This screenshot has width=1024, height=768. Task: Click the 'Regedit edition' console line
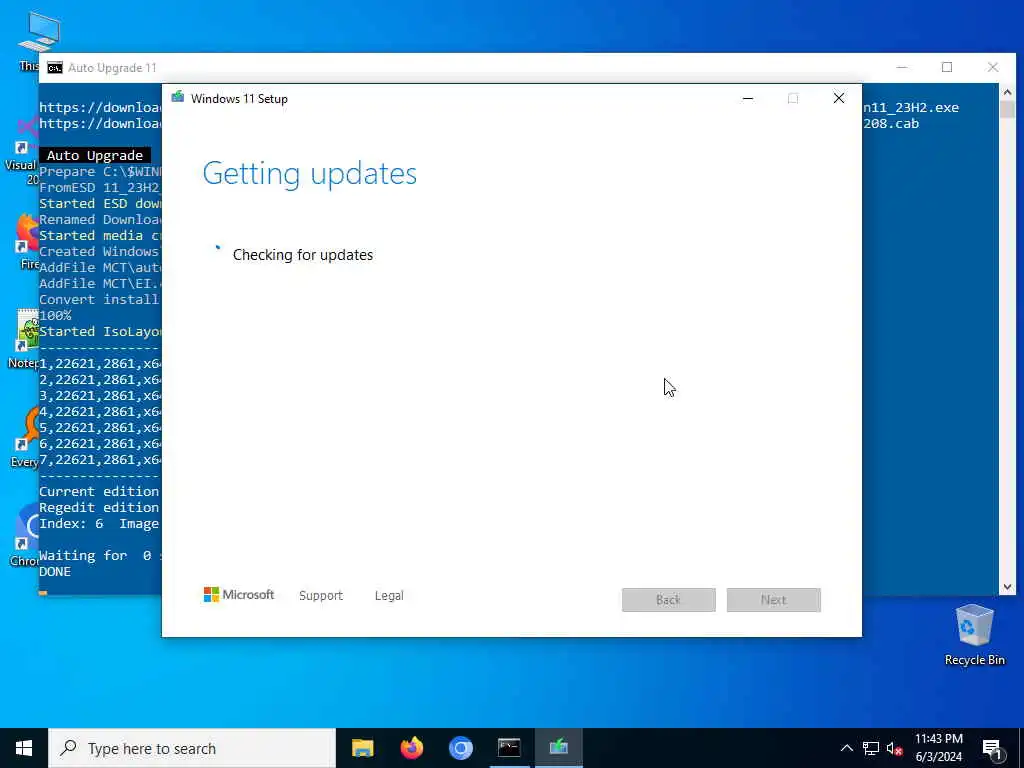99,507
